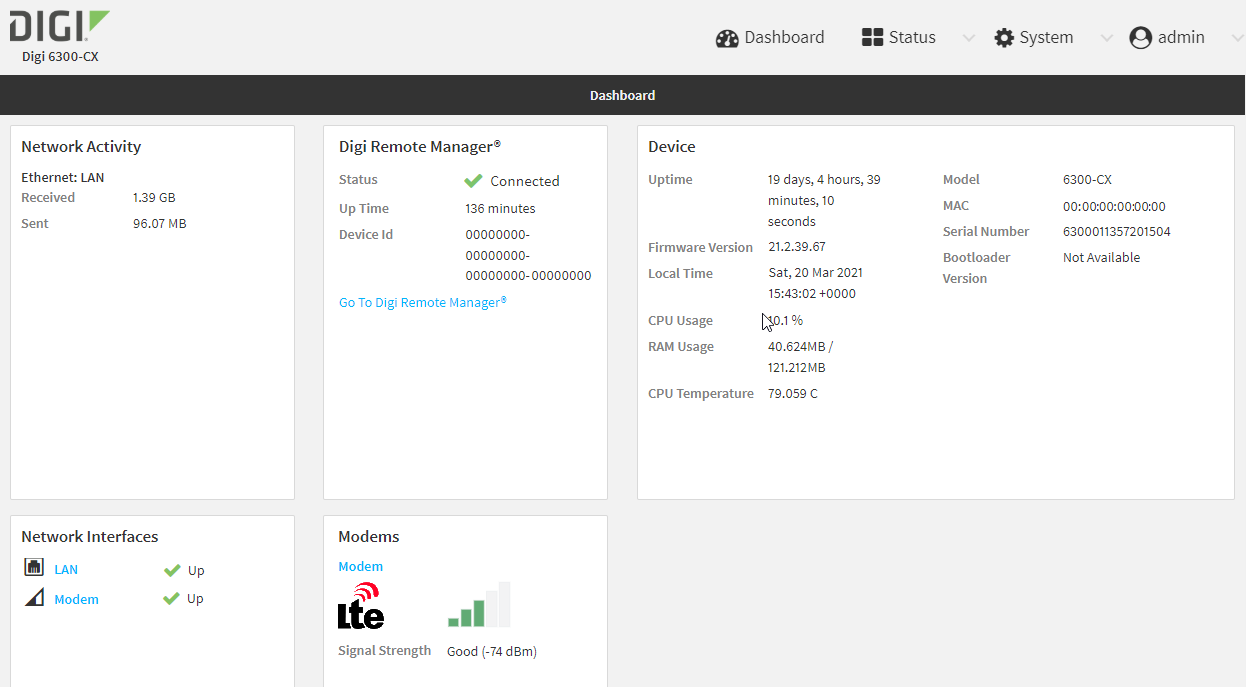Click the Firmware Version 21.2.39.67
The height and width of the screenshot is (687, 1246).
(x=797, y=247)
